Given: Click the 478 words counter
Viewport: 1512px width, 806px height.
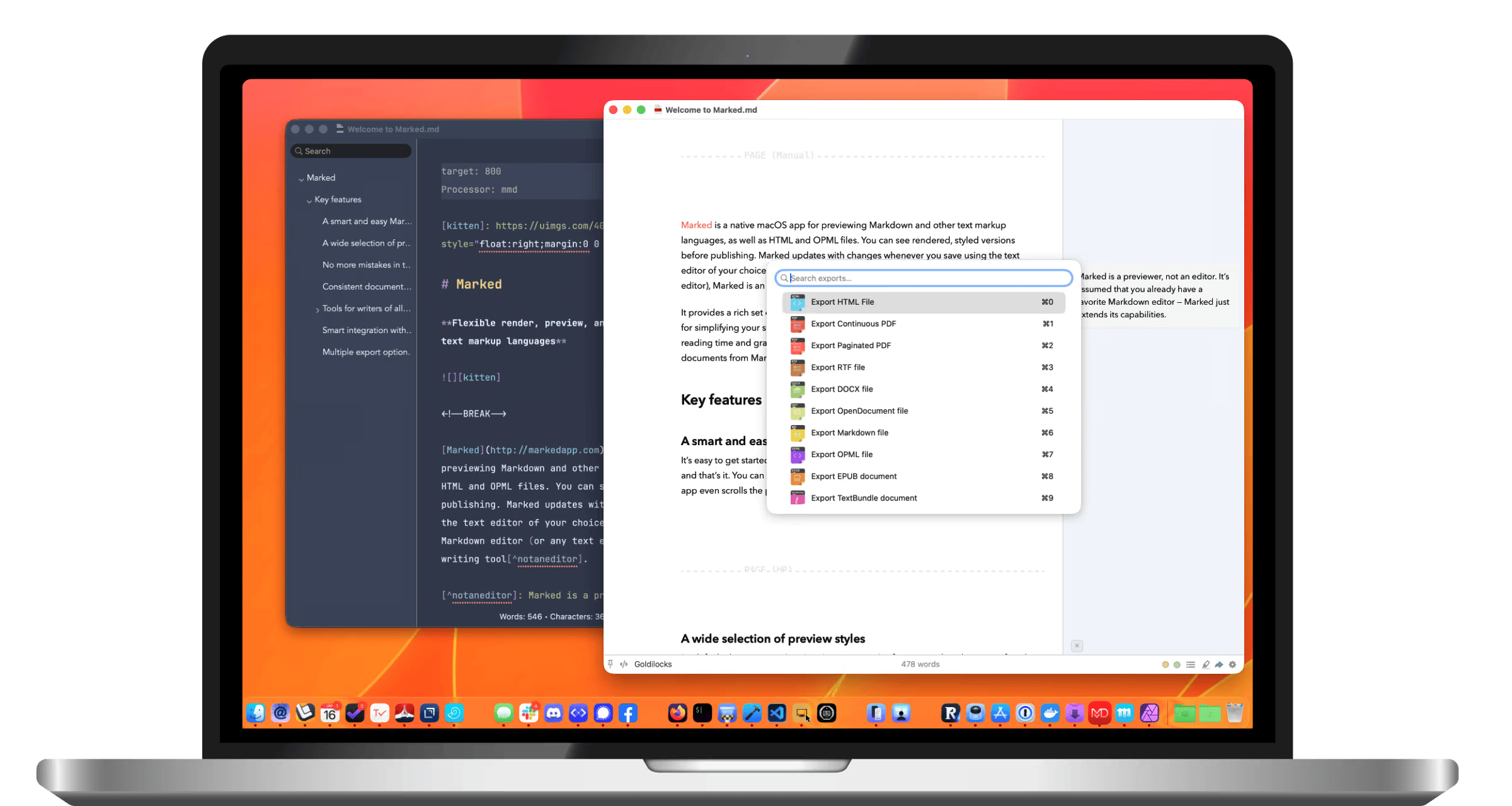Looking at the screenshot, I should pyautogui.click(x=920, y=664).
